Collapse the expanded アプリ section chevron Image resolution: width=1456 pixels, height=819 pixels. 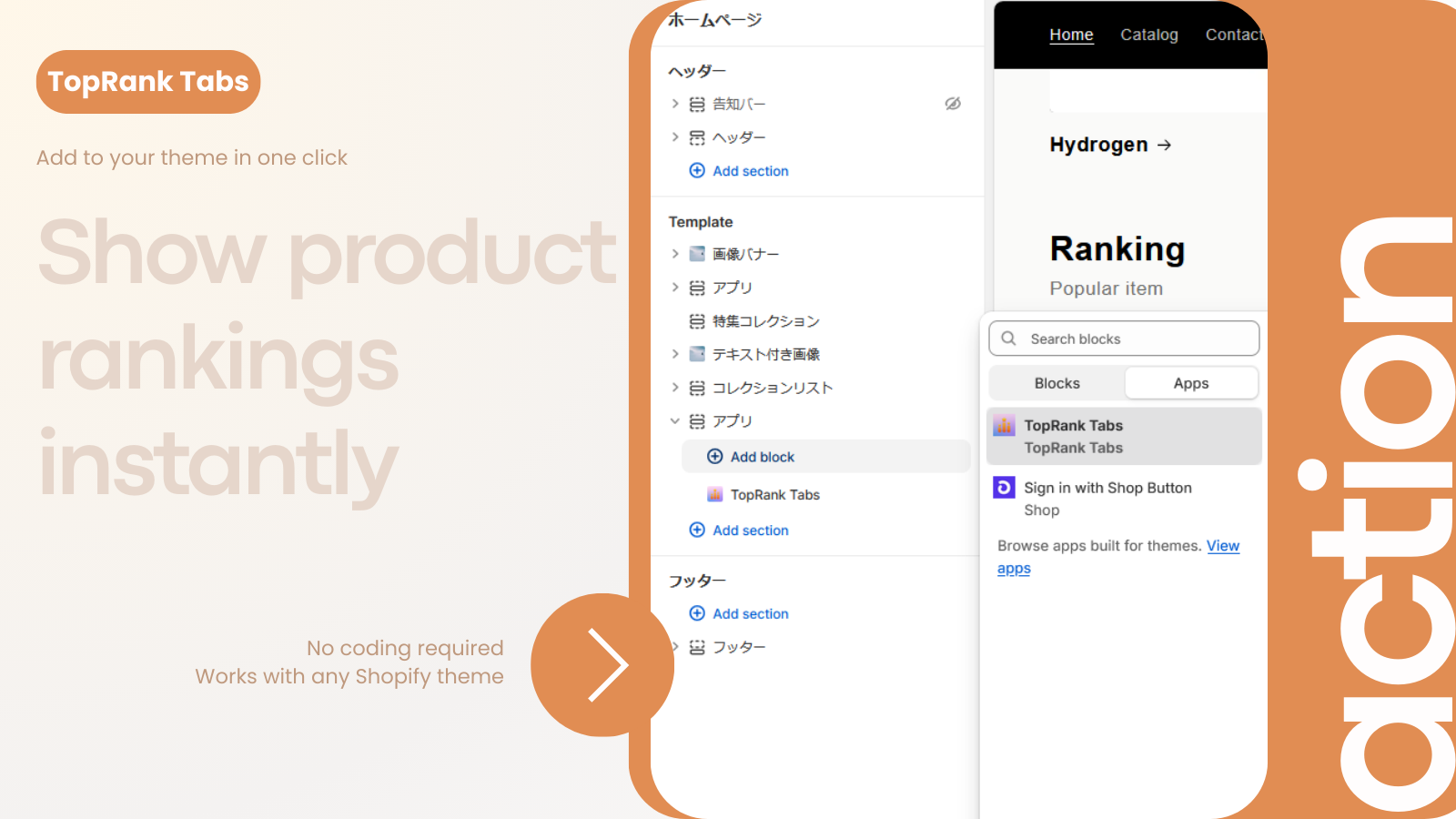[674, 420]
